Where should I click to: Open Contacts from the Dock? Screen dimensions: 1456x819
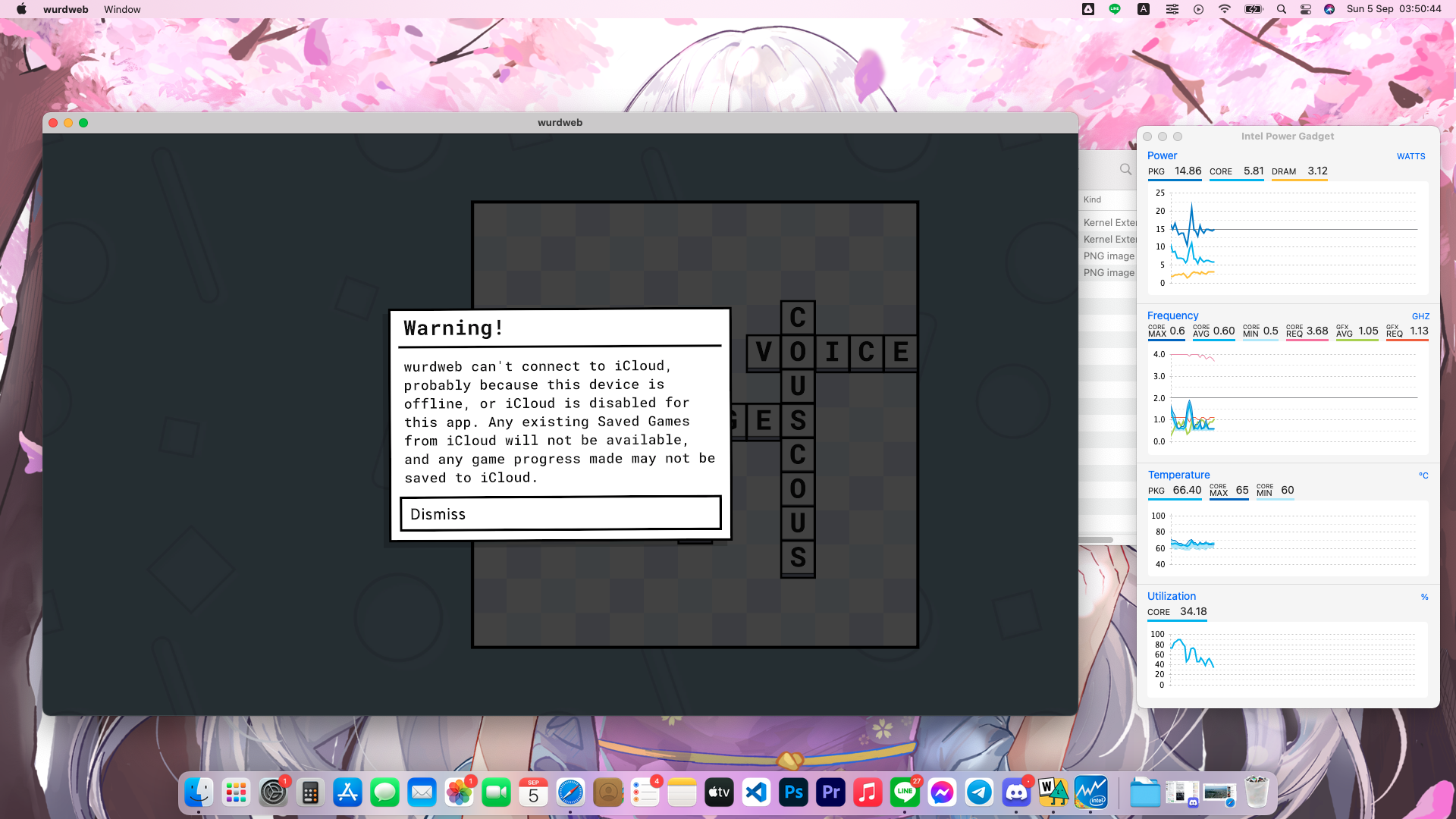[x=607, y=792]
